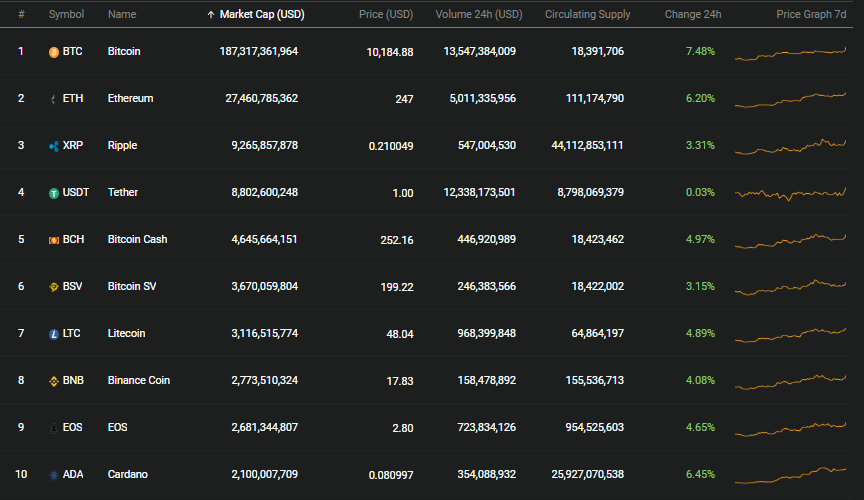Click the Name column header

122,14
